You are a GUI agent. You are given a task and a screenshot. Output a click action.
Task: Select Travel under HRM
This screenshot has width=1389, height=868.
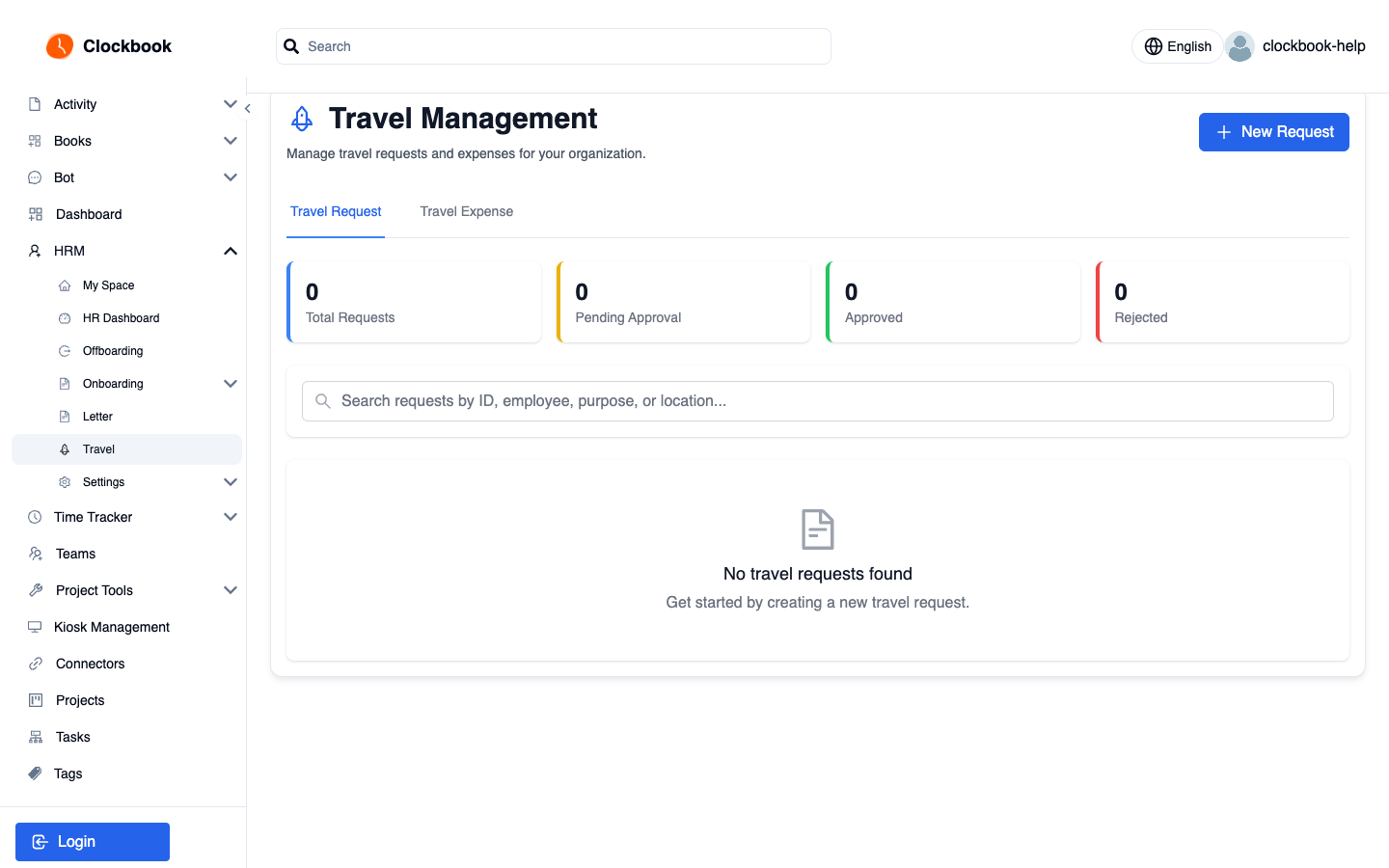pos(126,449)
